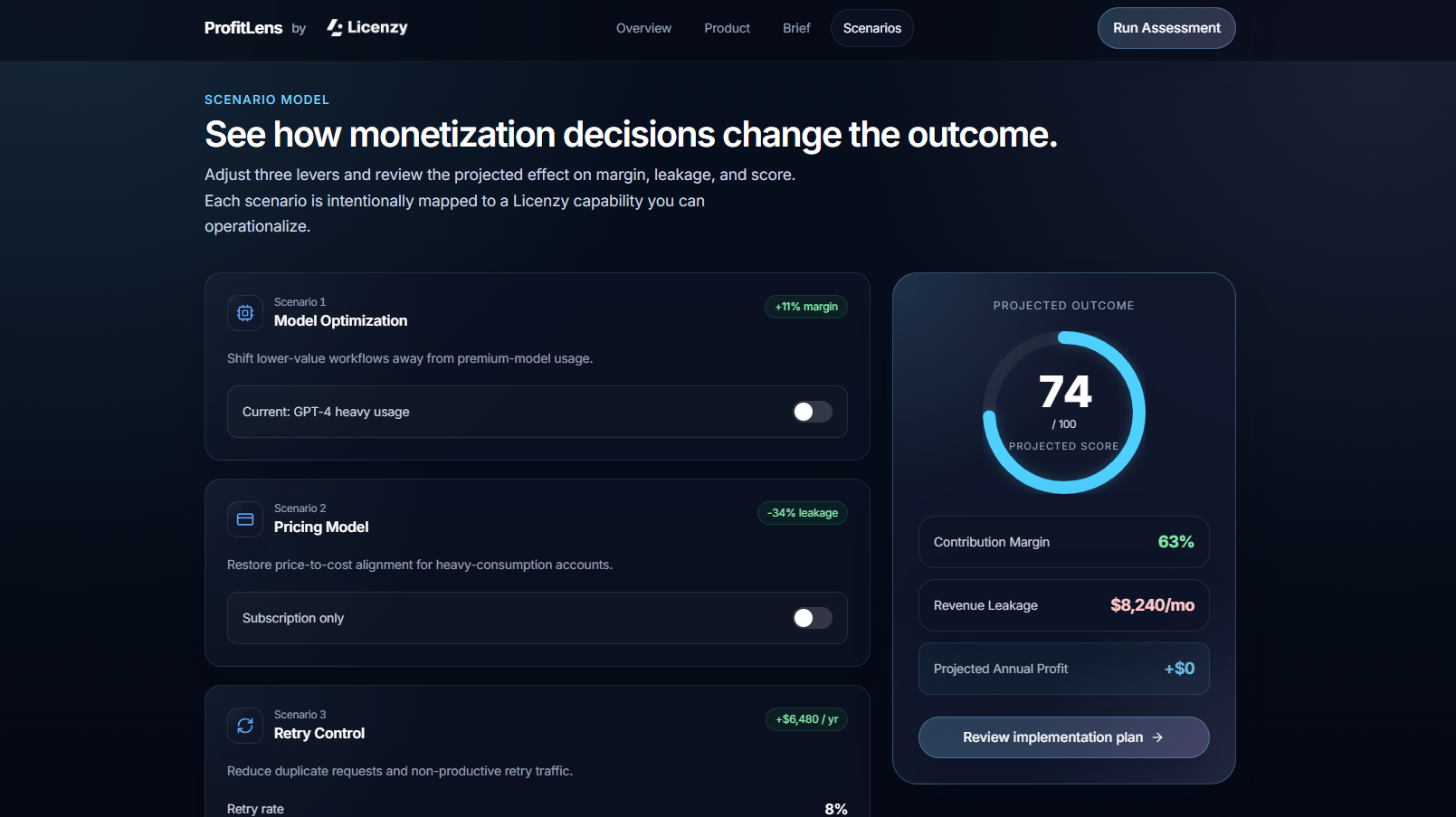Select the Scenarios nav tab
Viewport: 1456px width, 817px height.
[872, 28]
